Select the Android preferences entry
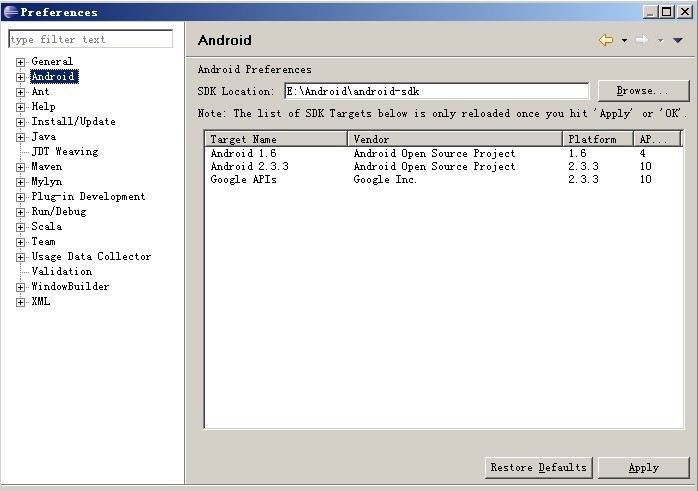 tap(54, 77)
